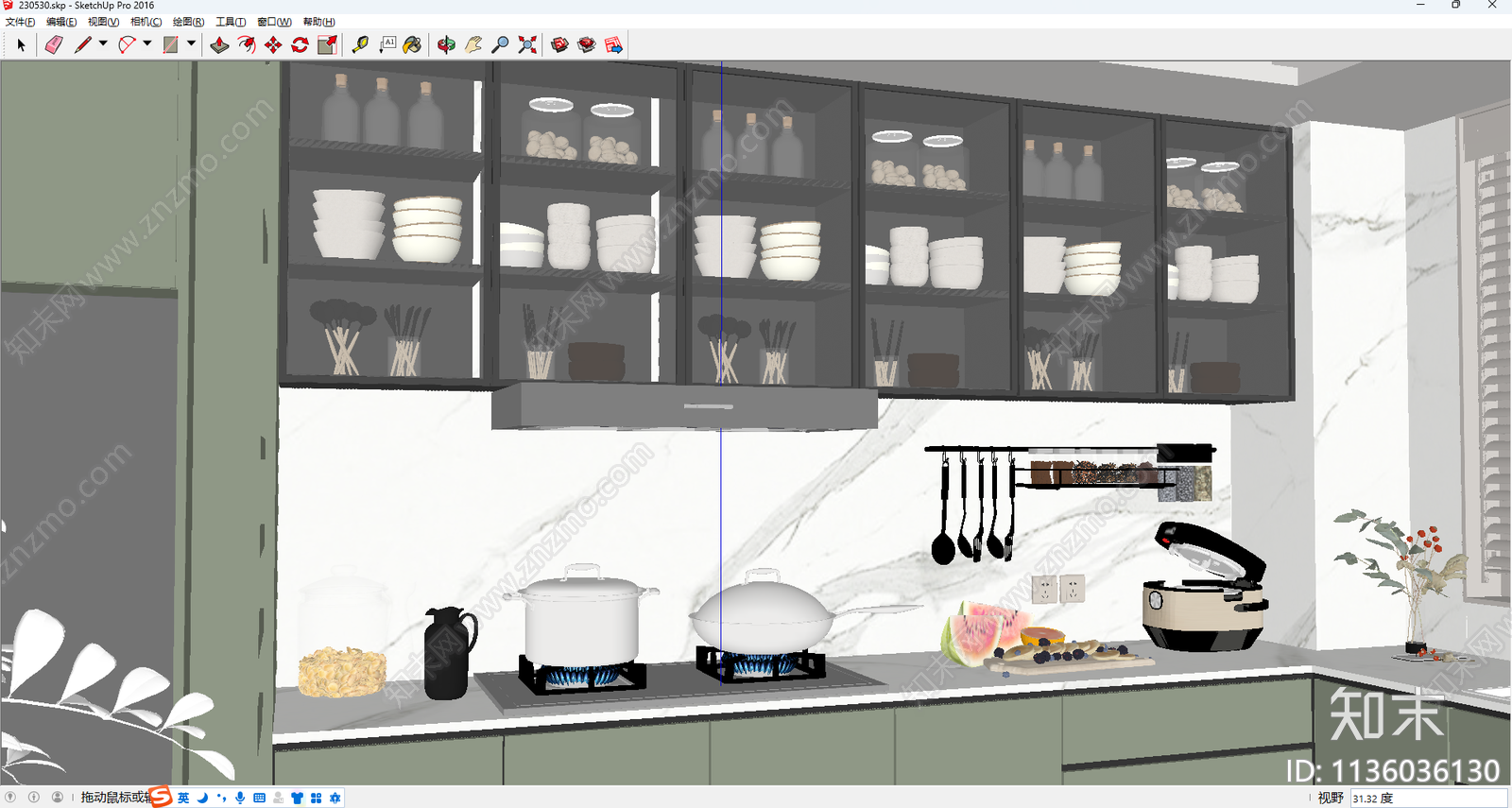Click the Send to LayOut icon
1512x808 pixels.
point(614,44)
